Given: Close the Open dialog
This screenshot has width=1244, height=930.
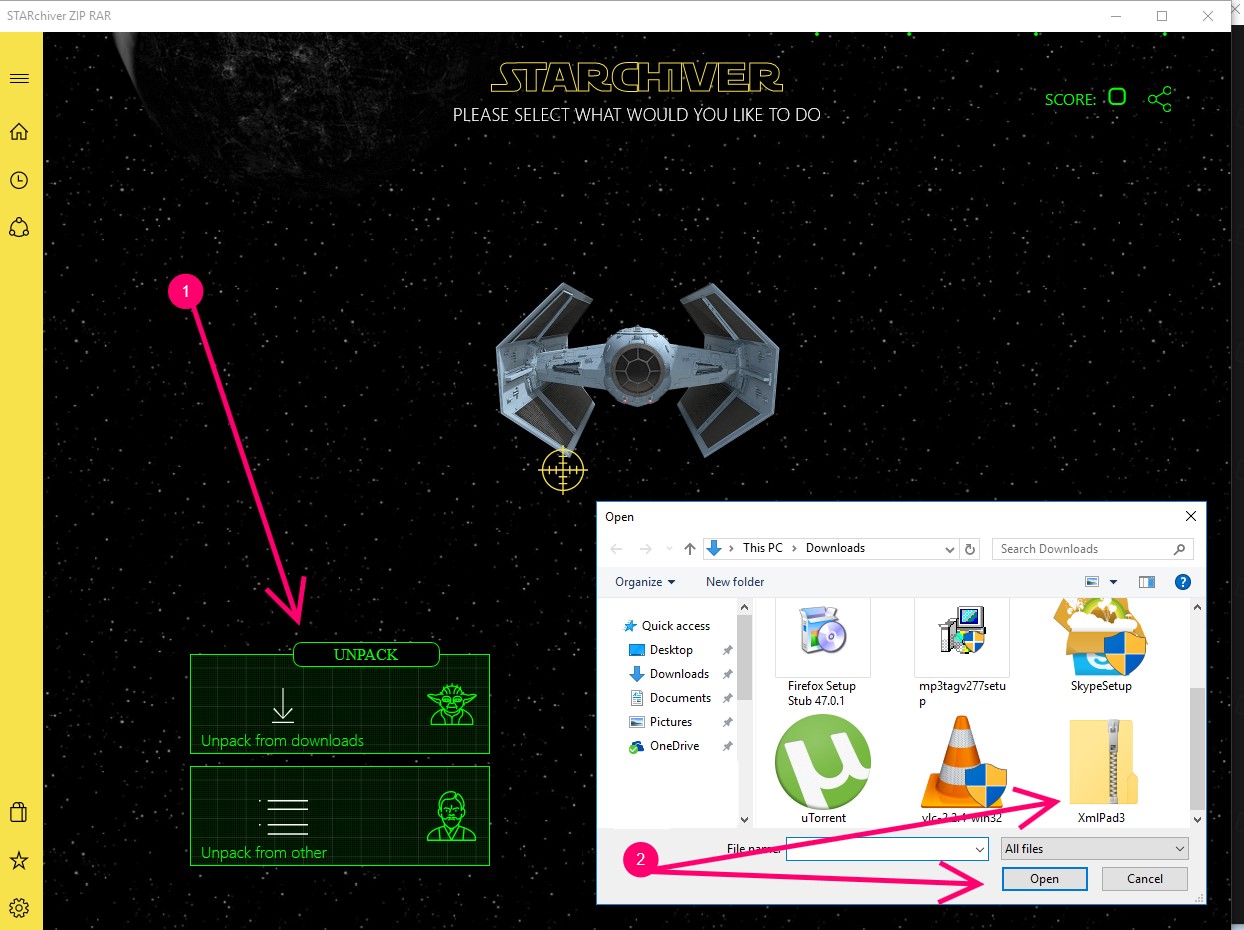Looking at the screenshot, I should coord(1190,517).
